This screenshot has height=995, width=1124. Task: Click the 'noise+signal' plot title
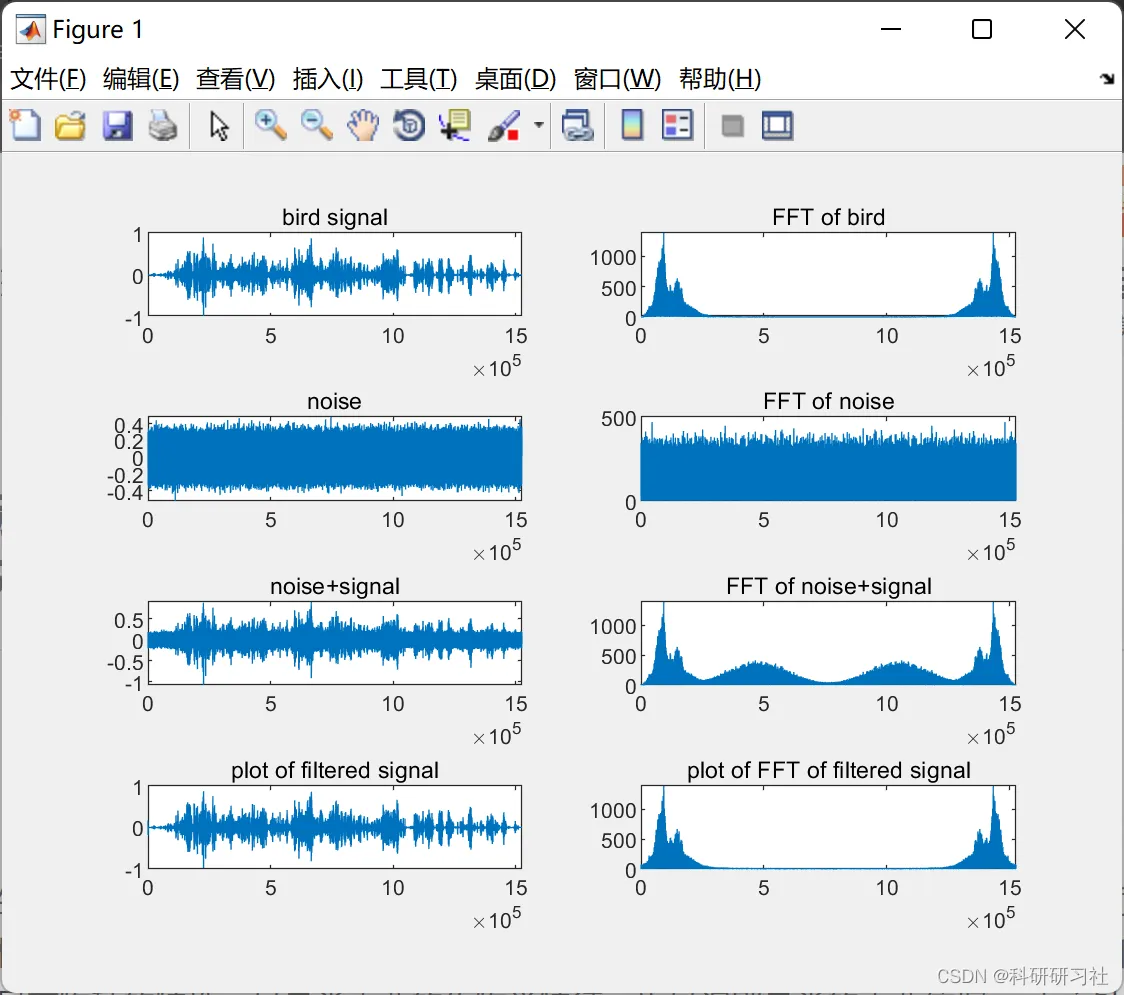pos(335,586)
